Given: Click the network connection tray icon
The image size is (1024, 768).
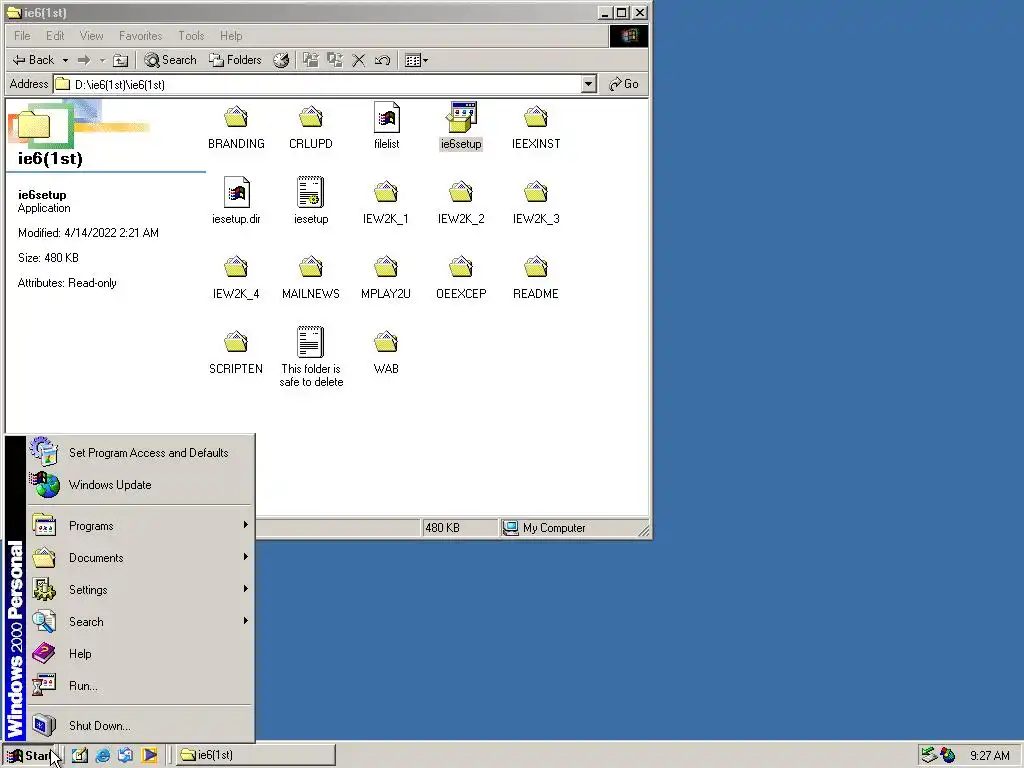Looking at the screenshot, I should [x=929, y=756].
